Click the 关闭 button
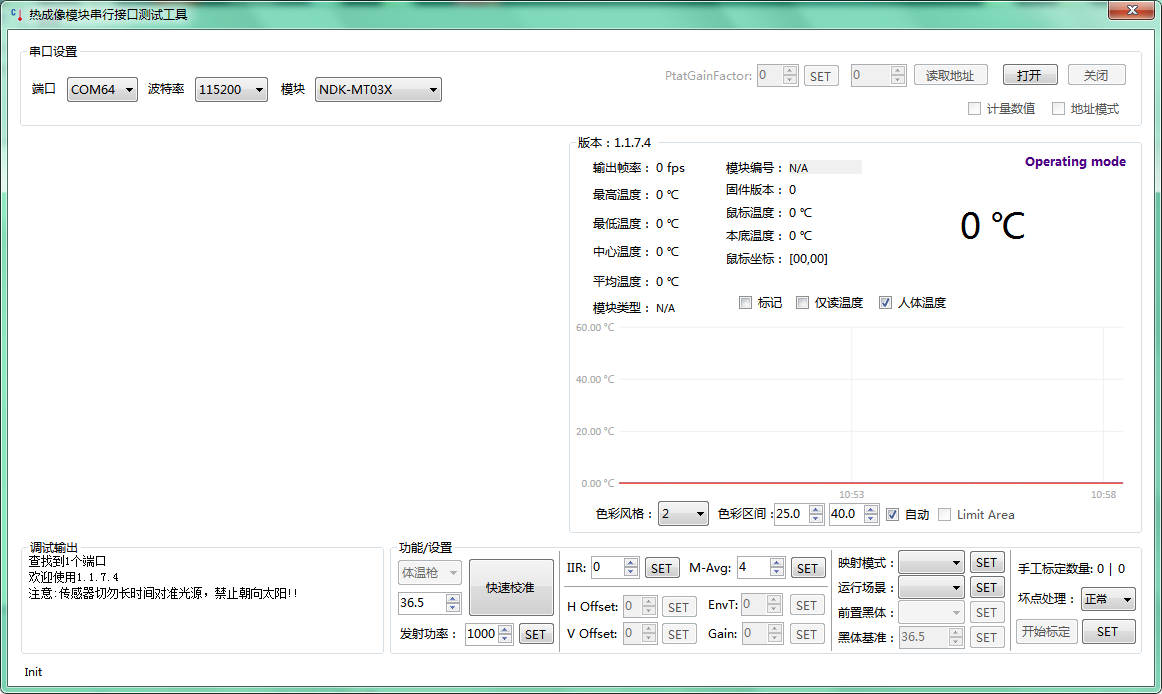The width and height of the screenshot is (1162, 694). click(x=1096, y=75)
